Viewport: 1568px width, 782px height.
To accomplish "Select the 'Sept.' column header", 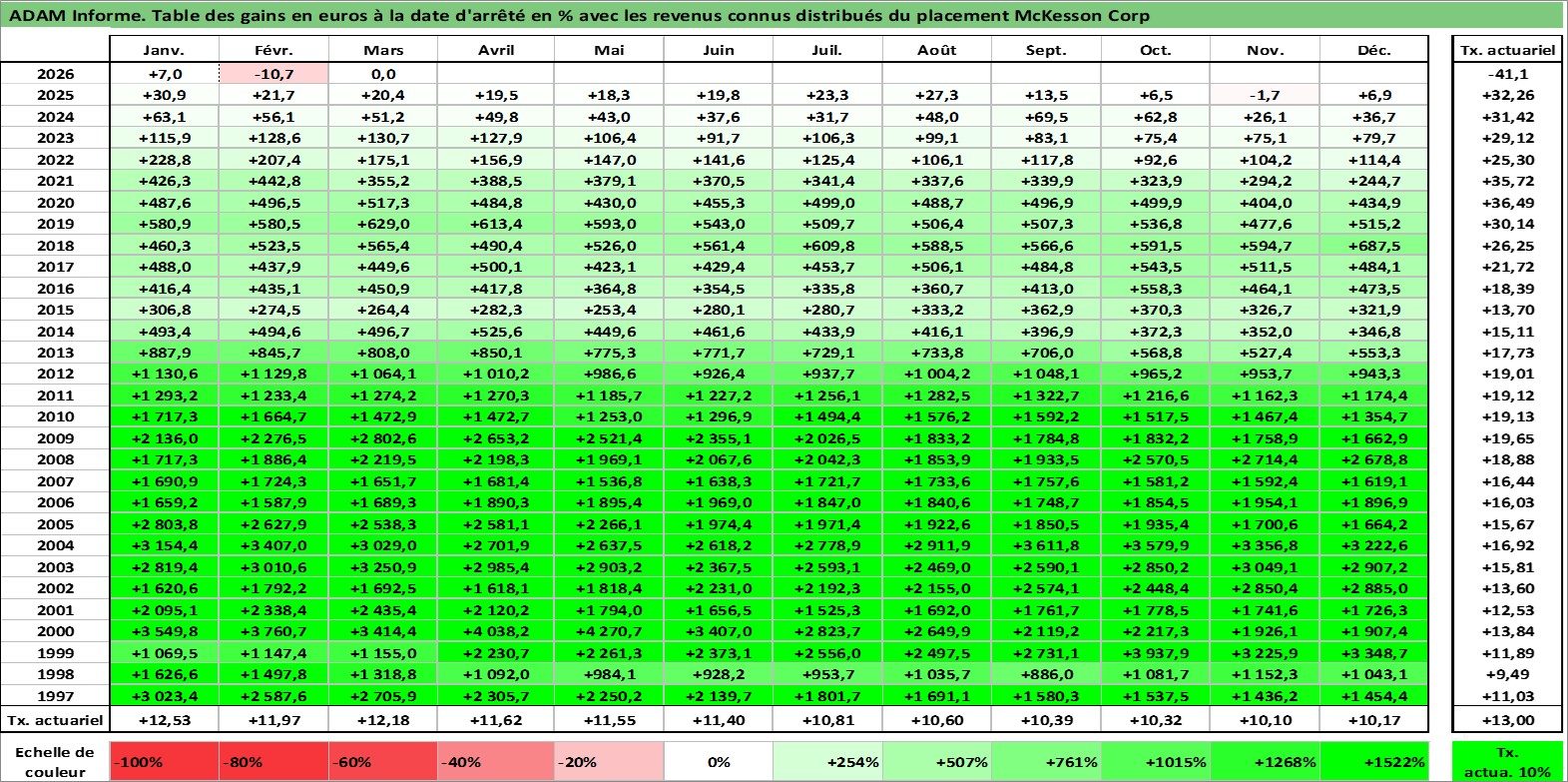I will coord(1046,50).
